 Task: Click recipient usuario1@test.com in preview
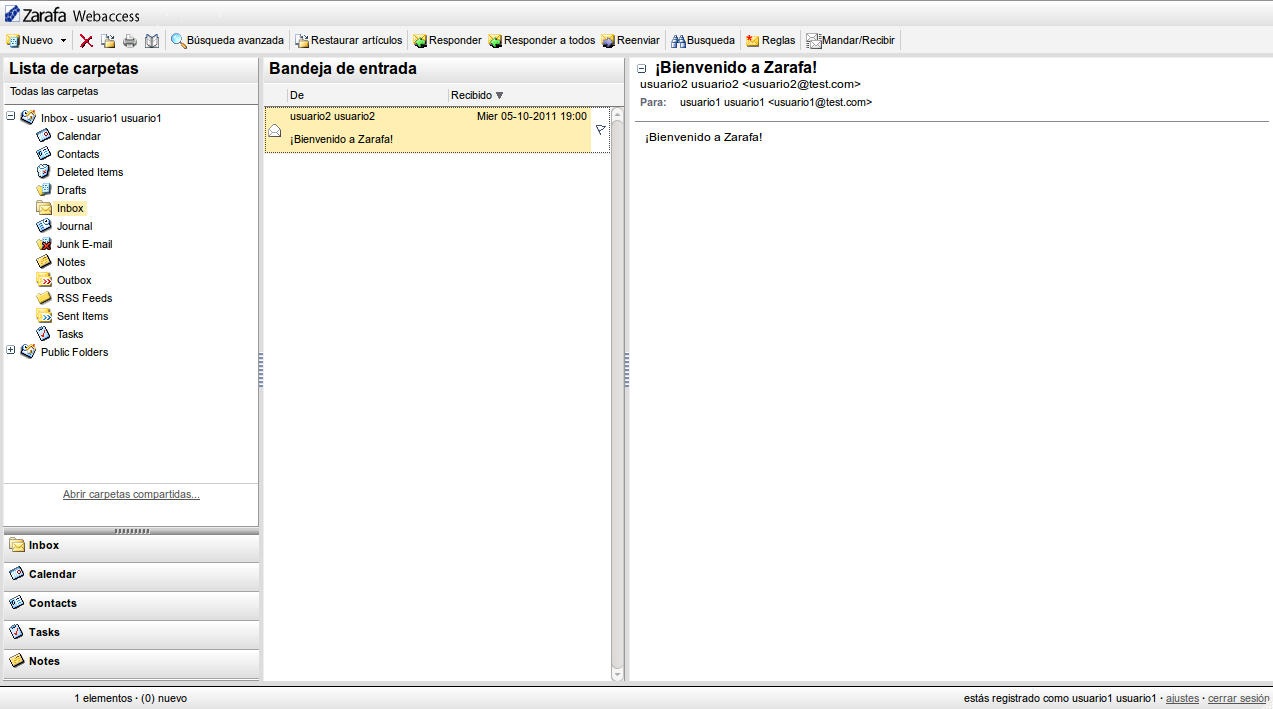click(x=776, y=102)
